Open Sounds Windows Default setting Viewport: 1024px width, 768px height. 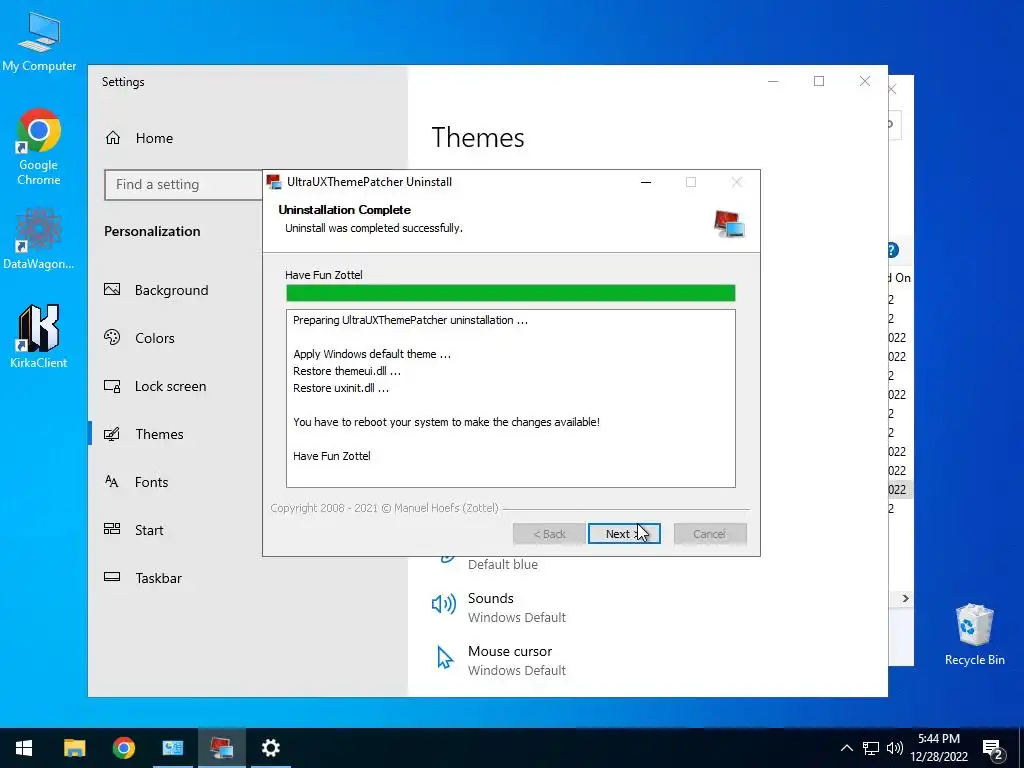pyautogui.click(x=498, y=607)
